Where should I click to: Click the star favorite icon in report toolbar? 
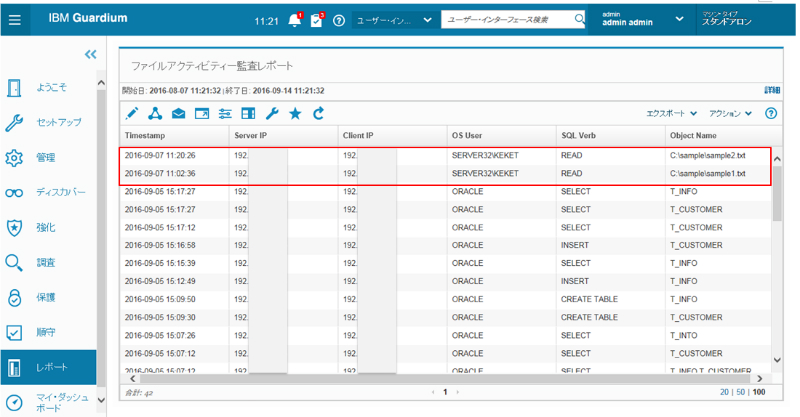pos(295,114)
